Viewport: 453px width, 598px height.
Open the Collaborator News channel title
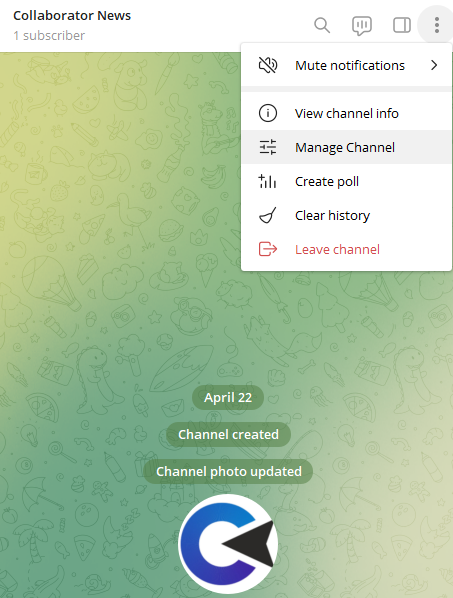click(x=72, y=16)
